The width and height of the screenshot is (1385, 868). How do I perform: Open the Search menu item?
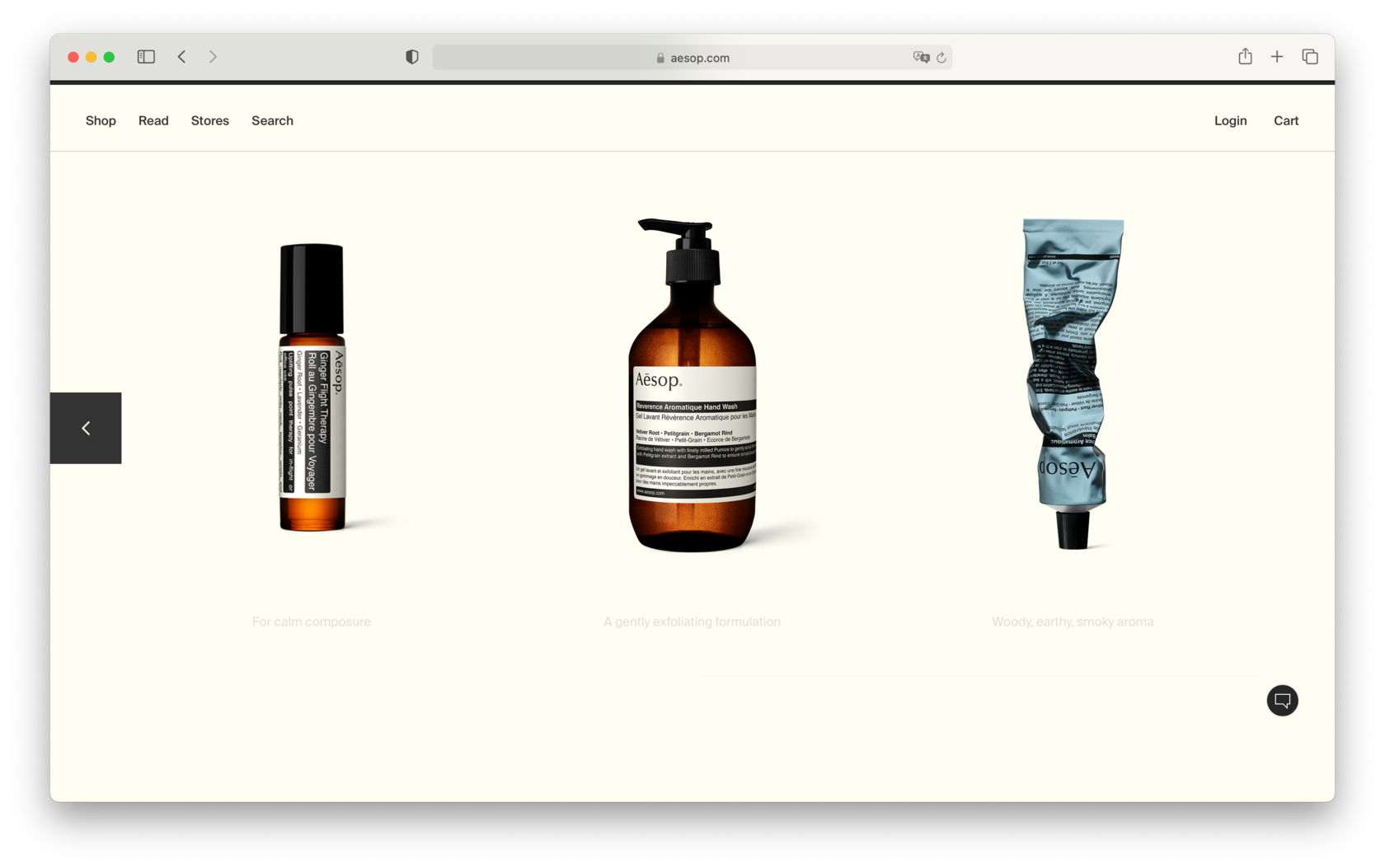pyautogui.click(x=272, y=120)
